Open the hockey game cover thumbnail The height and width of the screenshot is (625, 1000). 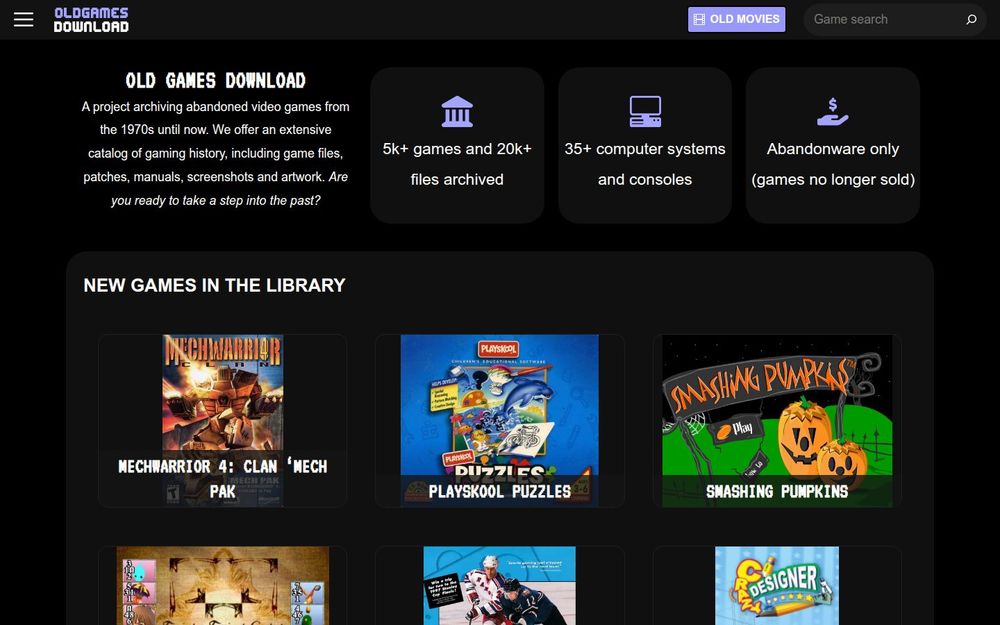click(499, 585)
